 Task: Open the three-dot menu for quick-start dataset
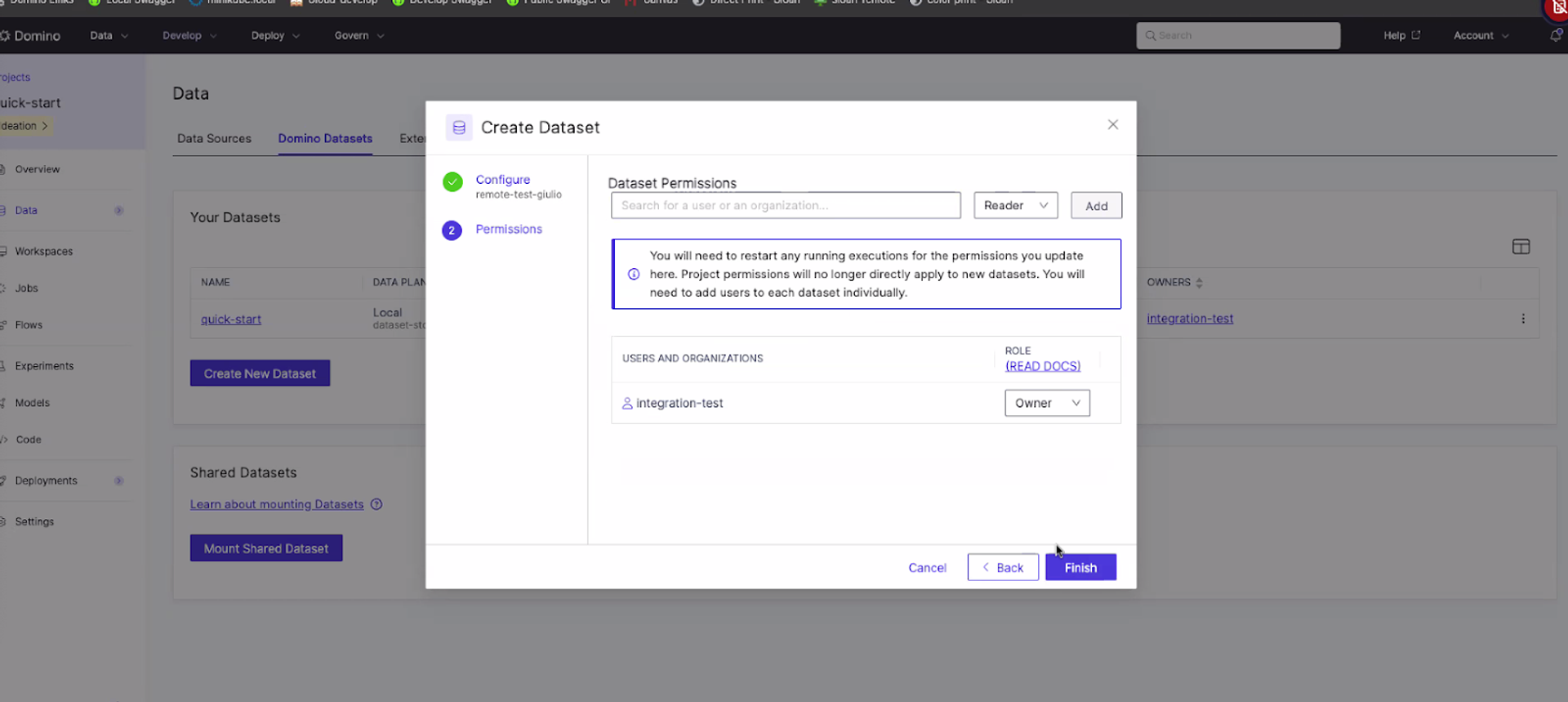pos(1523,319)
